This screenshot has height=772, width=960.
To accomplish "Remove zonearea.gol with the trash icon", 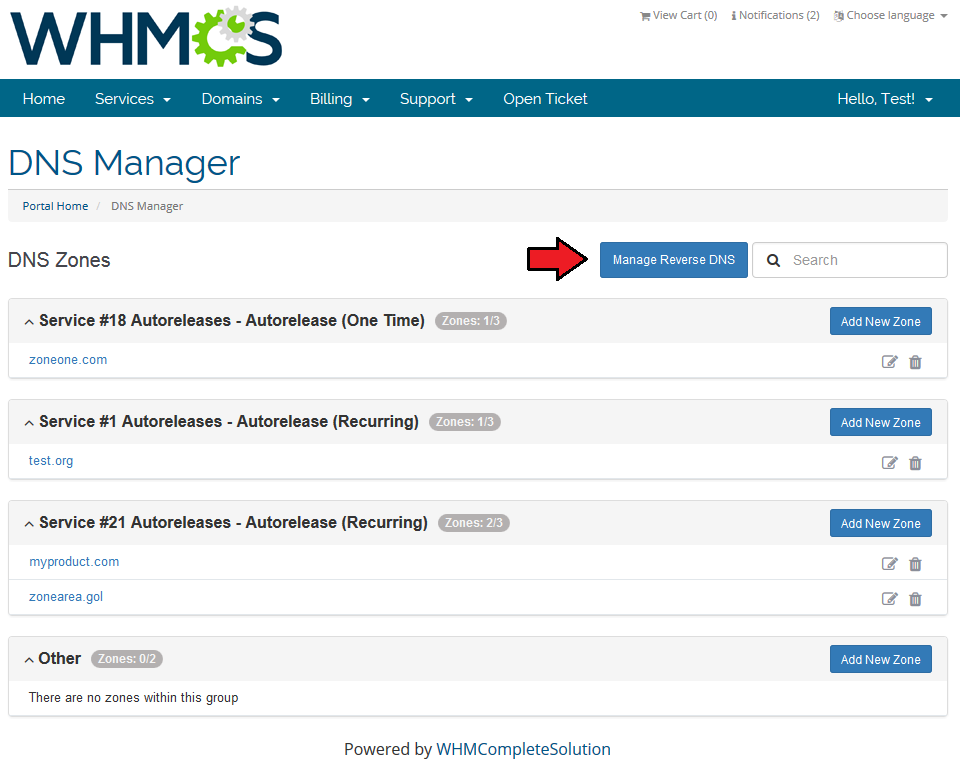I will (x=915, y=599).
